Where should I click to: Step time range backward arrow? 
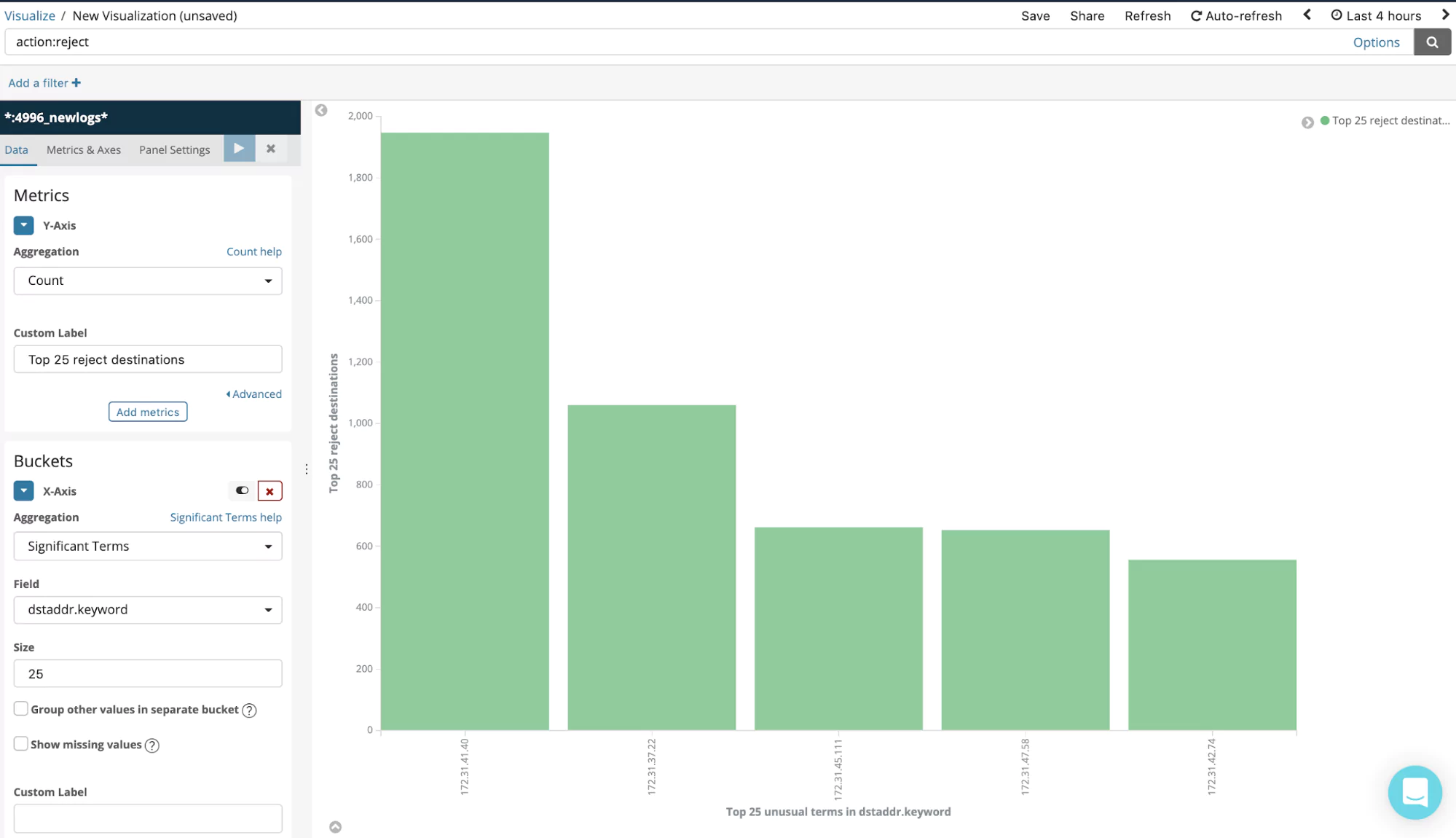(1307, 15)
